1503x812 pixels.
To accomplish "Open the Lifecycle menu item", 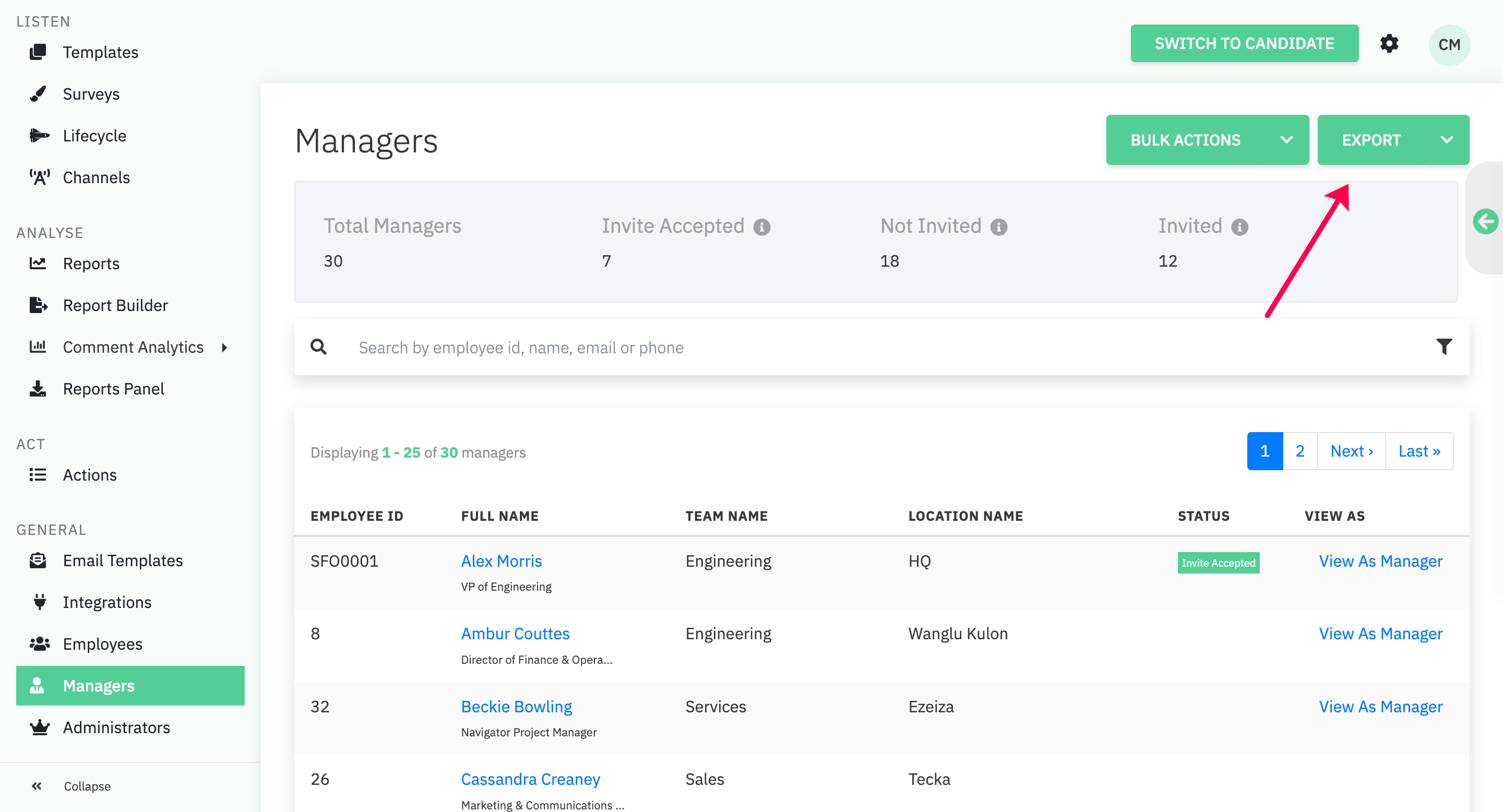I will click(x=94, y=135).
